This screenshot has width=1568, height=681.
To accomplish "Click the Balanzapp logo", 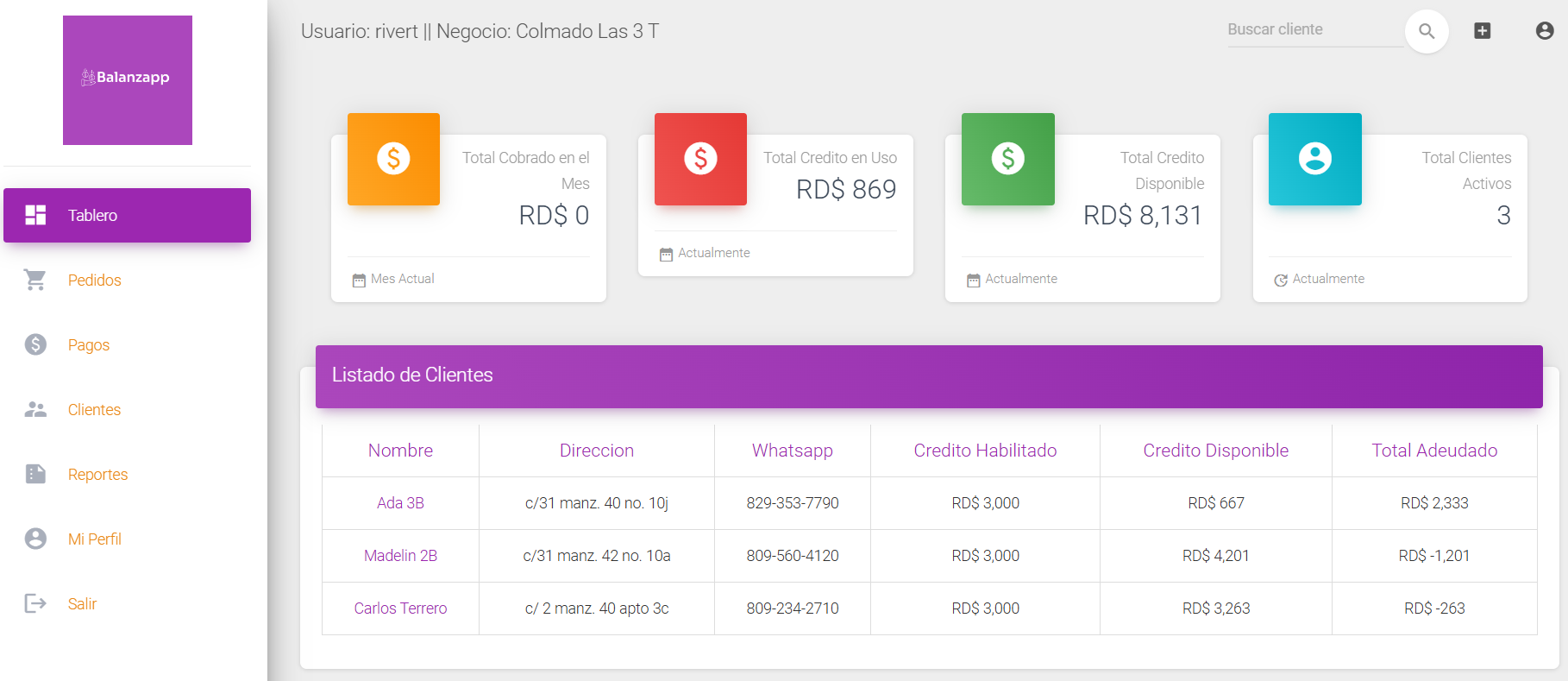I will (x=128, y=79).
